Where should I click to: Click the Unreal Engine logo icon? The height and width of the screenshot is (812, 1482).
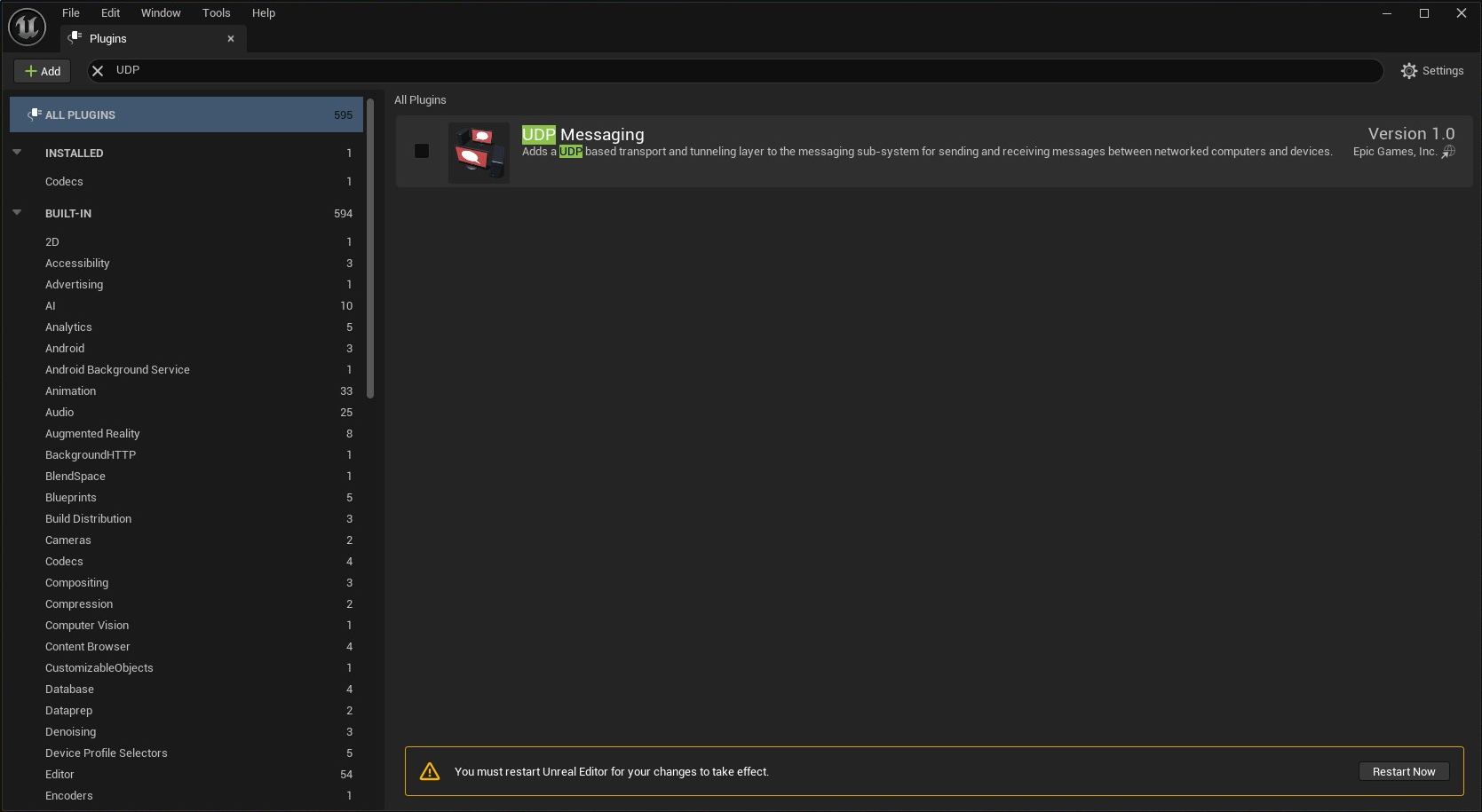(27, 27)
